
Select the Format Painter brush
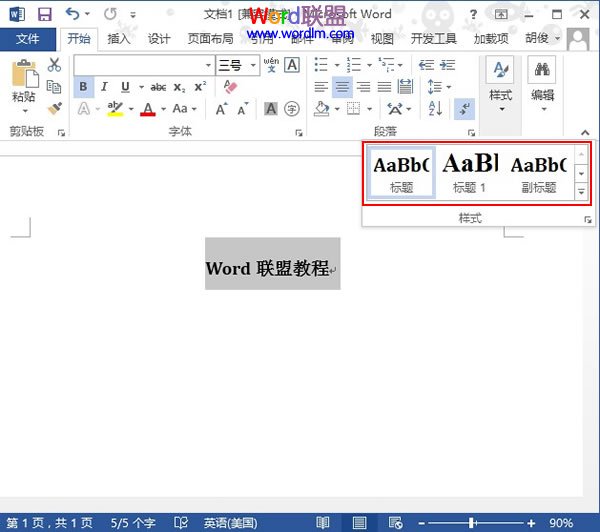click(x=54, y=108)
